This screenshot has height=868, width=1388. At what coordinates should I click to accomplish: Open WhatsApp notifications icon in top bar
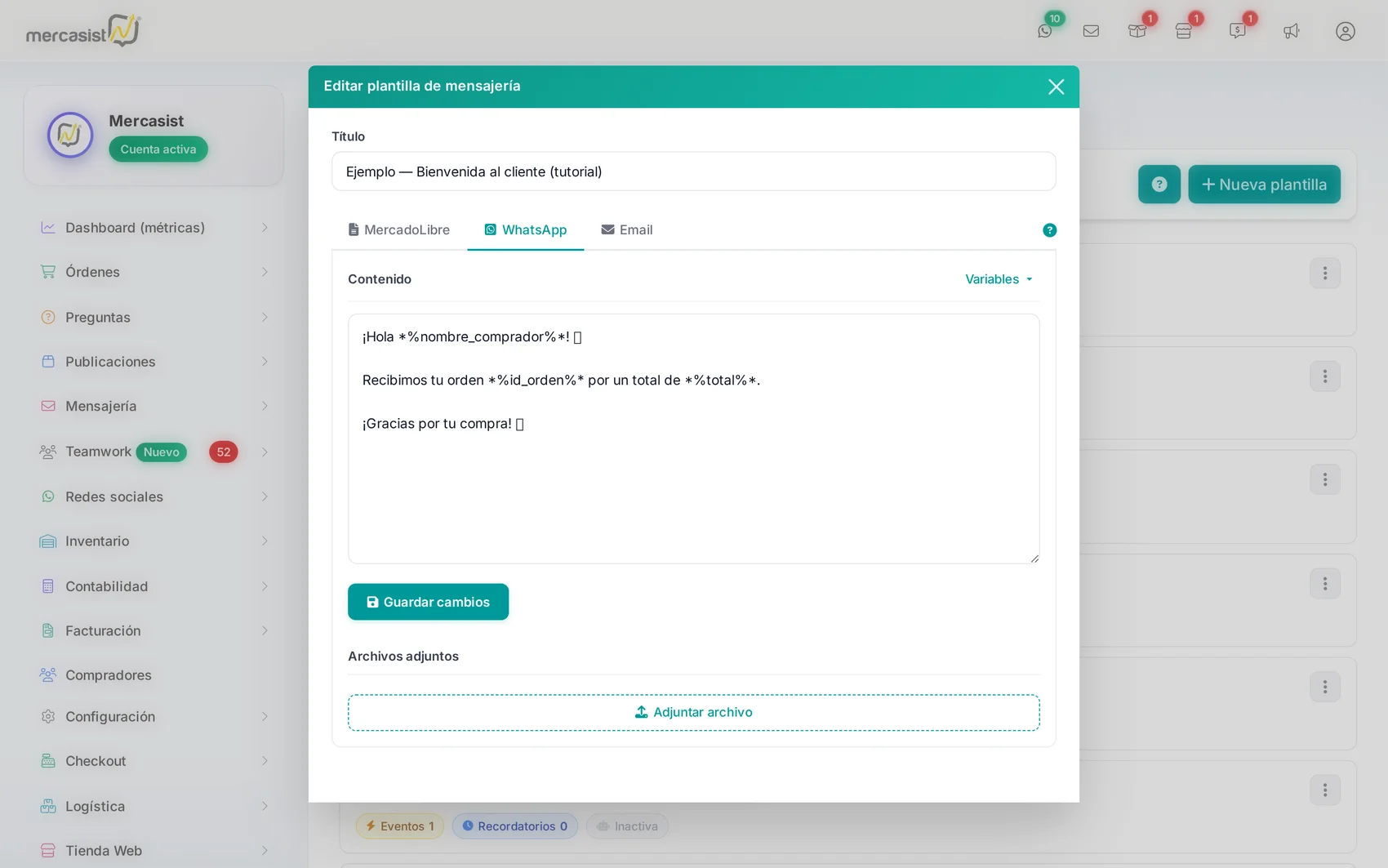pos(1045,31)
